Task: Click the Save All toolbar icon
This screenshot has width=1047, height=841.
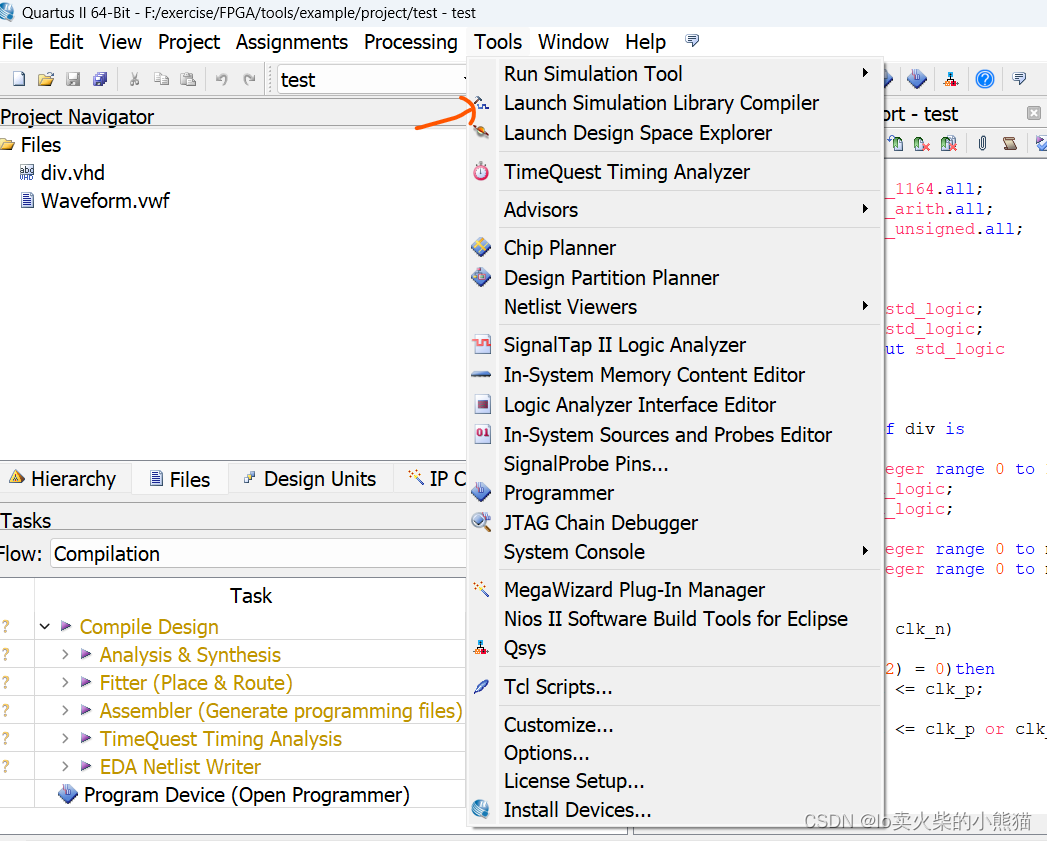Action: tap(100, 80)
